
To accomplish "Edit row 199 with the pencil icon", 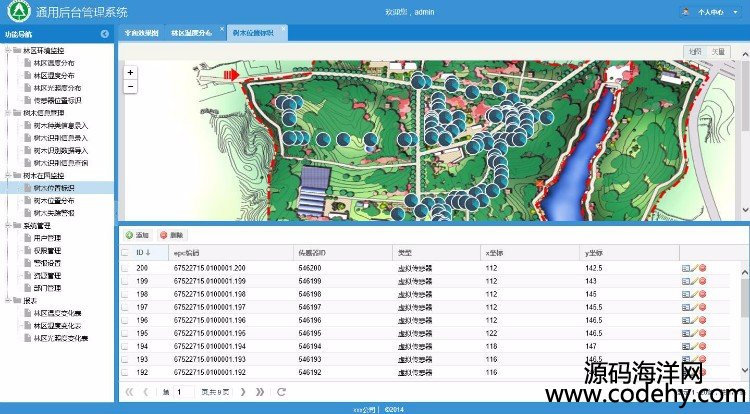I will pos(694,281).
